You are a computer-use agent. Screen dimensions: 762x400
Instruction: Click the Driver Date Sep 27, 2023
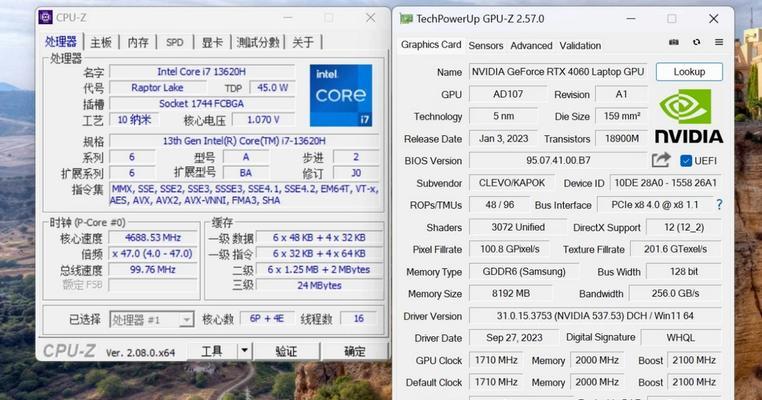pyautogui.click(x=514, y=338)
